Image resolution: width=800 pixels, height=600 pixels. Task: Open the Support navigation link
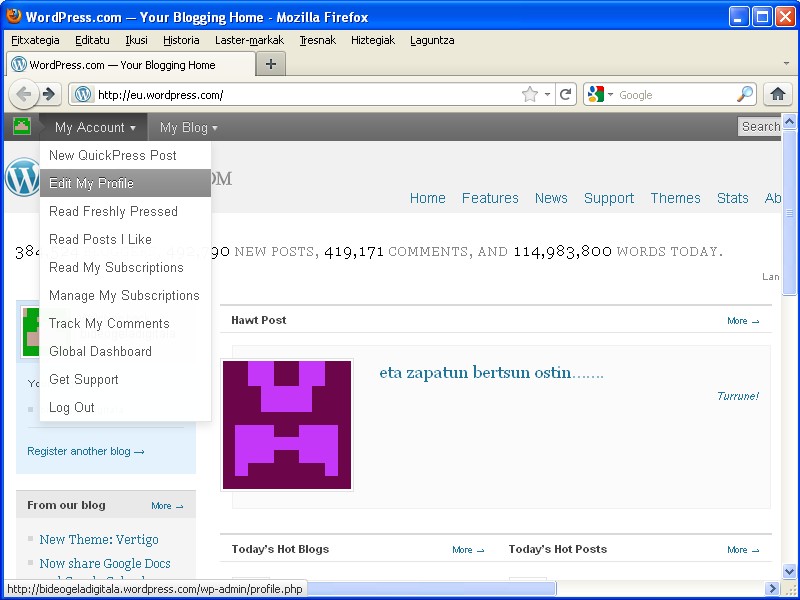click(609, 198)
